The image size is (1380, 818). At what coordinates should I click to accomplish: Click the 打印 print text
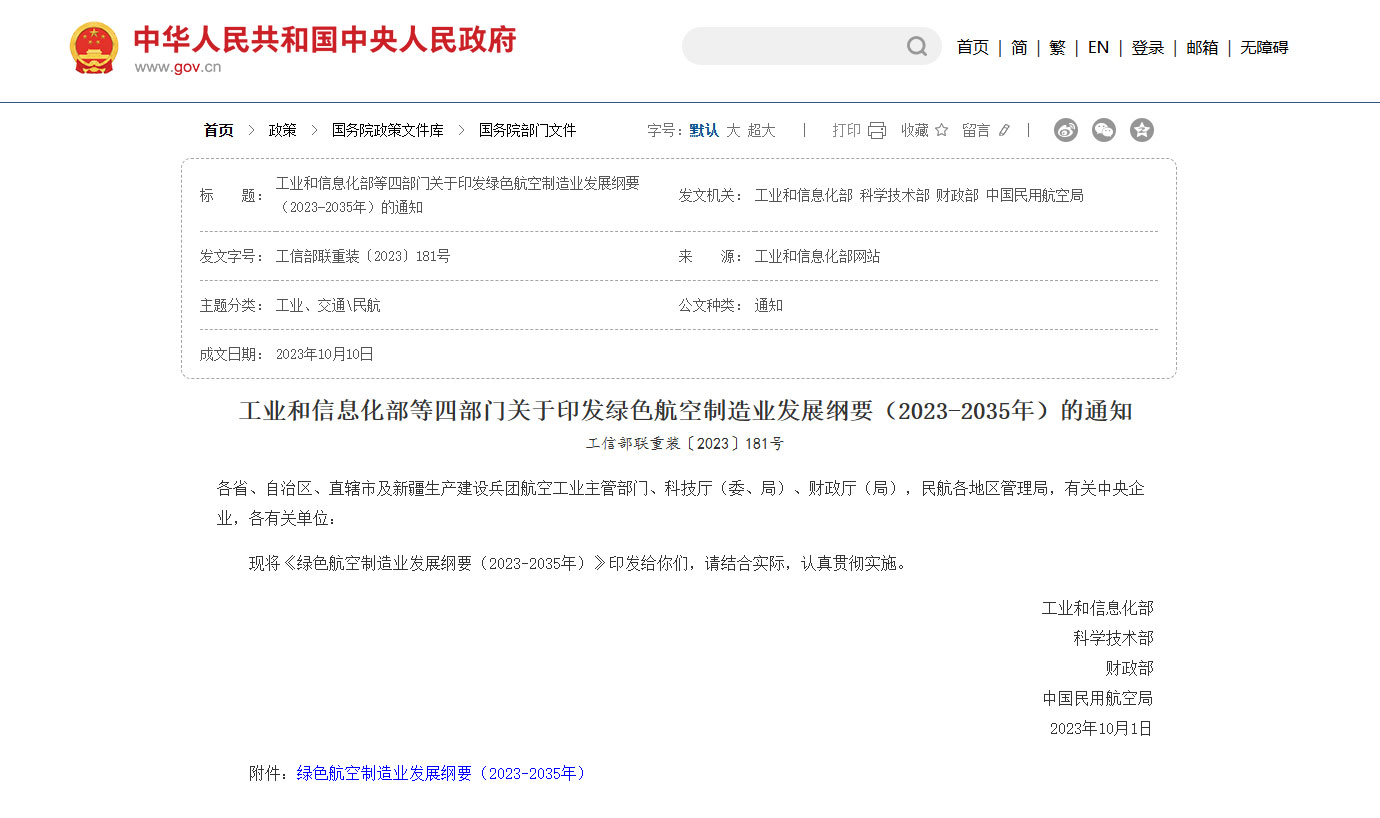[846, 130]
